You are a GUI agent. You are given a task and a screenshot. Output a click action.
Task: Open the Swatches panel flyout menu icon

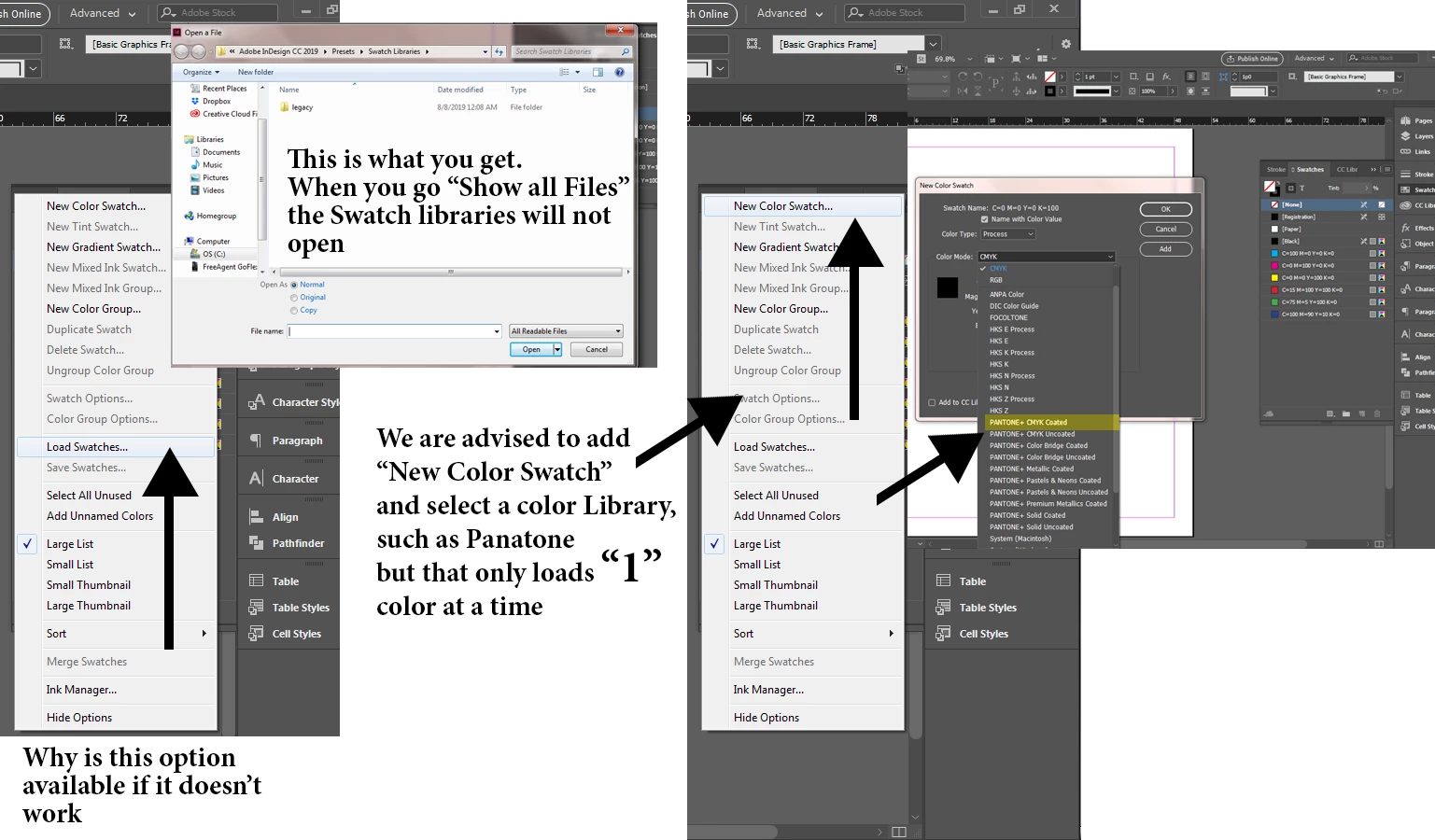[x=1387, y=170]
